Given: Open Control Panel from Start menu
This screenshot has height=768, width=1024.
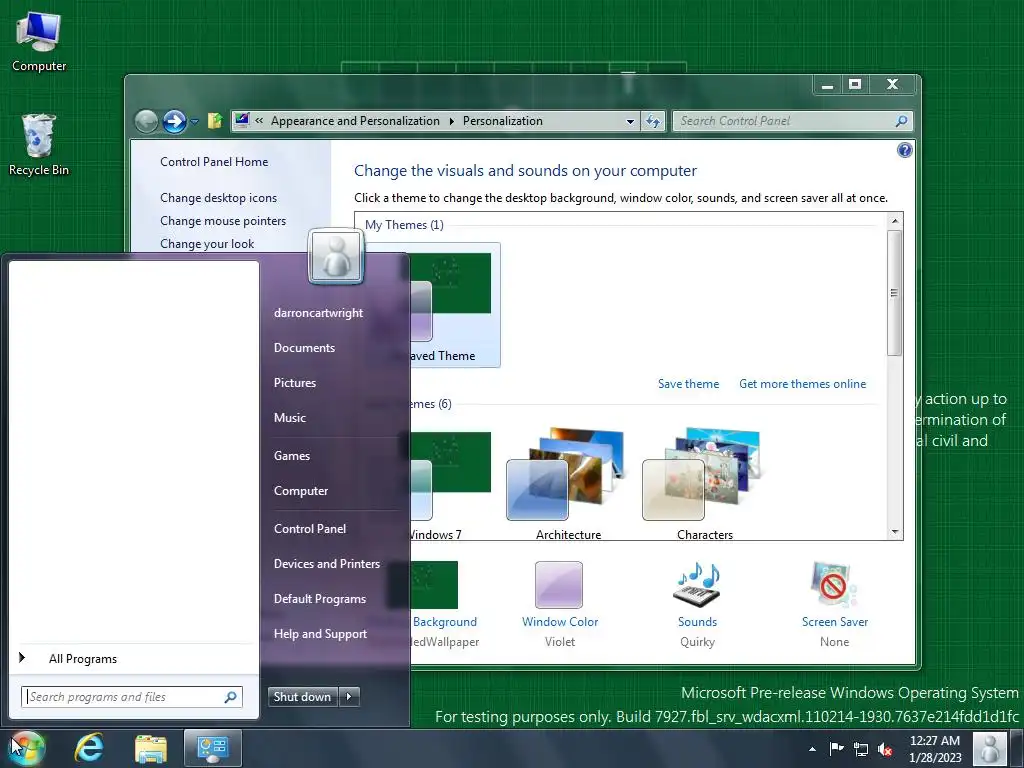Looking at the screenshot, I should (x=310, y=529).
